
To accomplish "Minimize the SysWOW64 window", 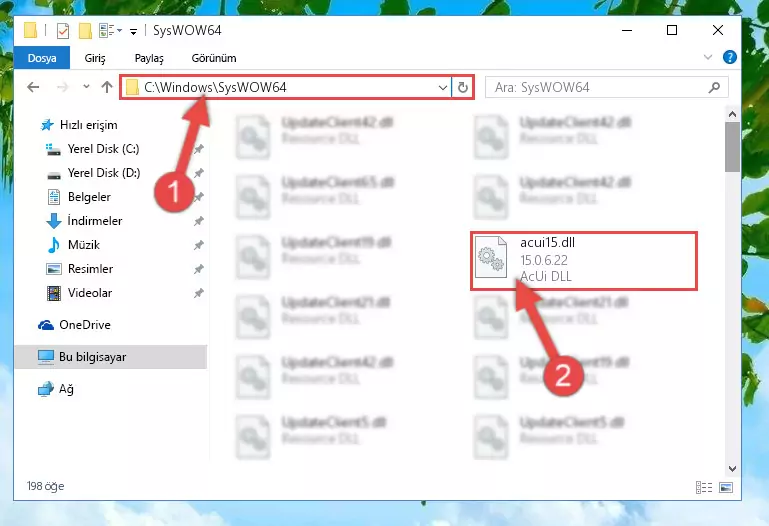I will pos(627,30).
